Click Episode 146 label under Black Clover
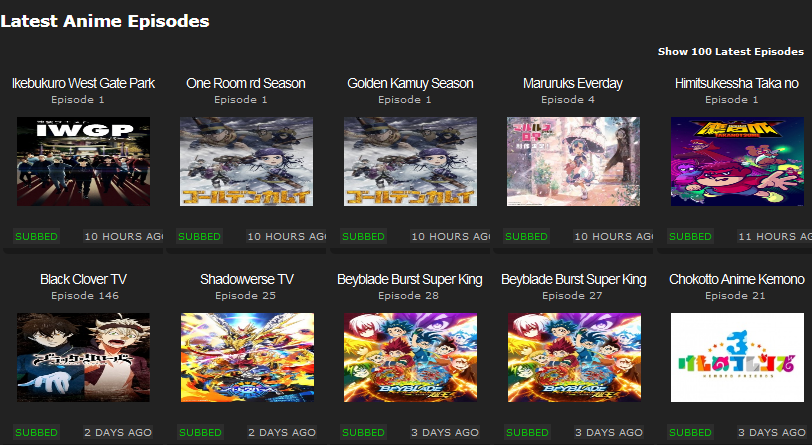Screen dimensions: 812x445 85,295
